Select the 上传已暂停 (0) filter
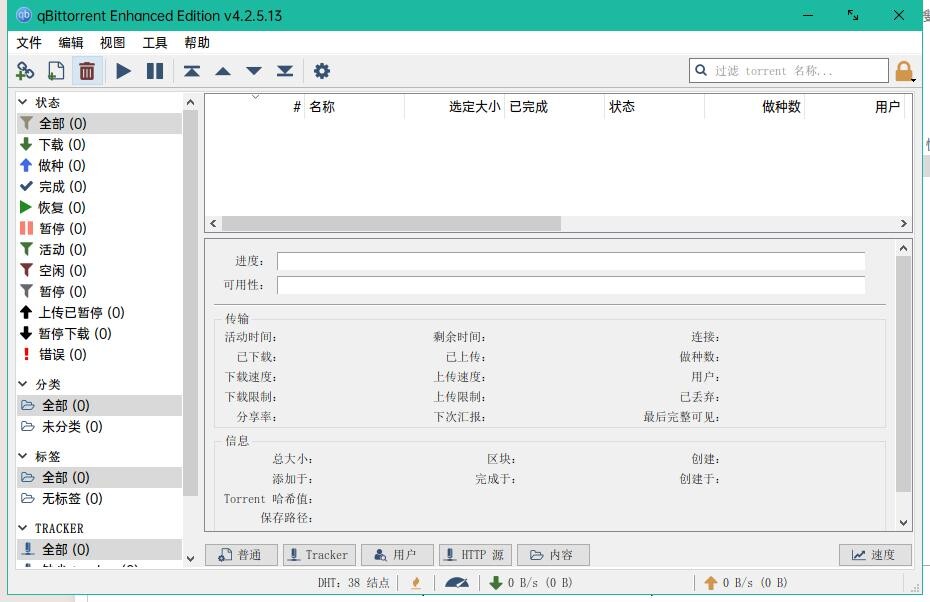Screen dimensions: 930x602 [x=99, y=313]
